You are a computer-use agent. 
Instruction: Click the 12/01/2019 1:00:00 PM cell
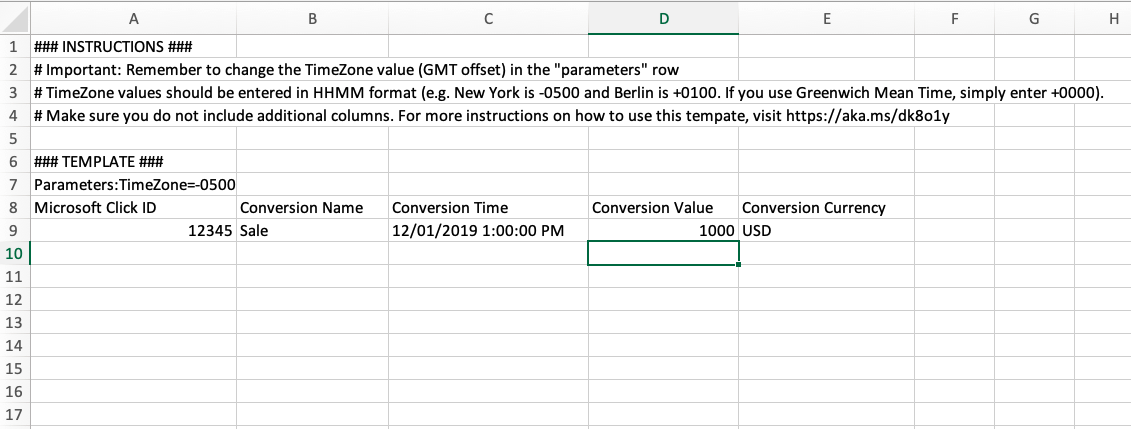click(x=487, y=231)
